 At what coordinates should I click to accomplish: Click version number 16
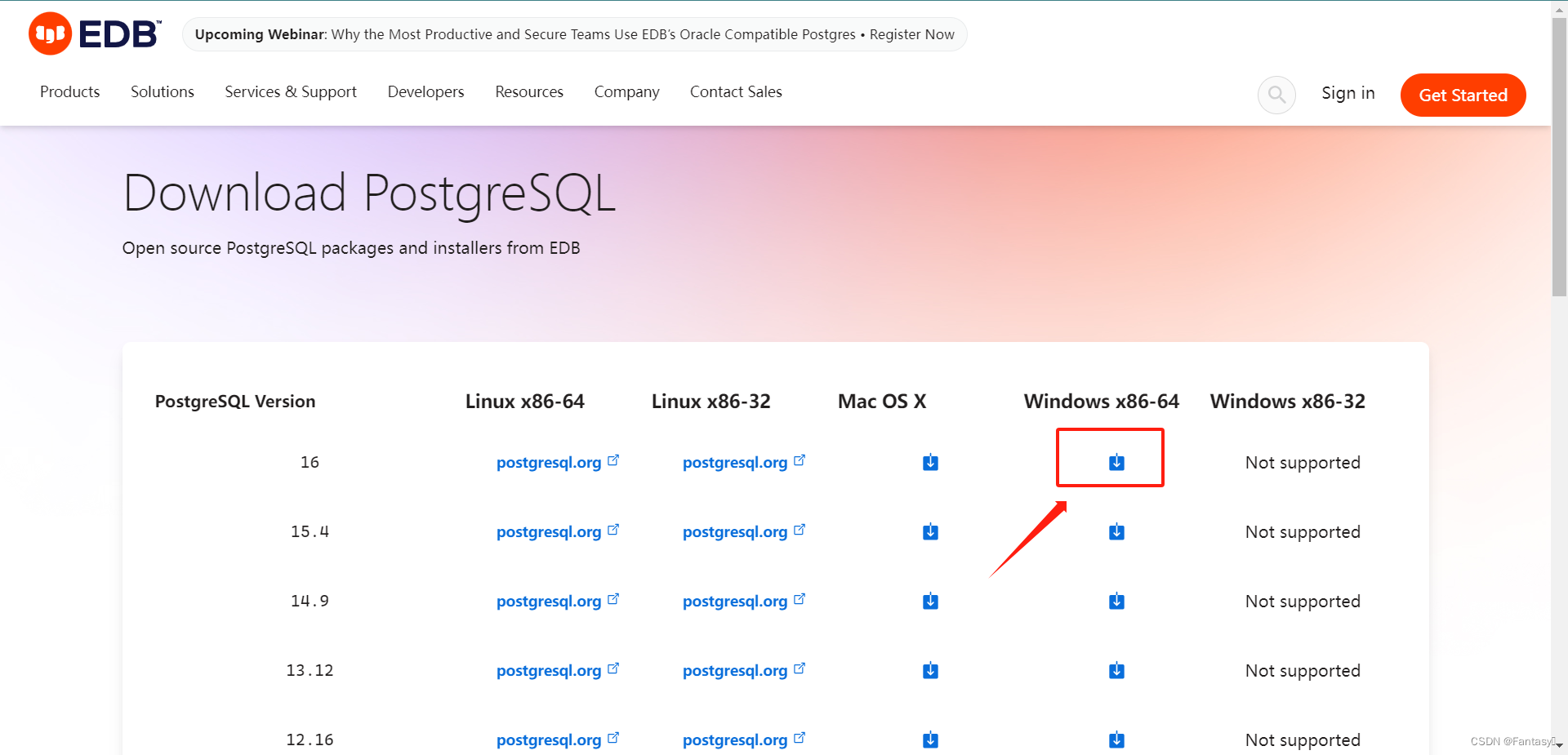tap(310, 462)
